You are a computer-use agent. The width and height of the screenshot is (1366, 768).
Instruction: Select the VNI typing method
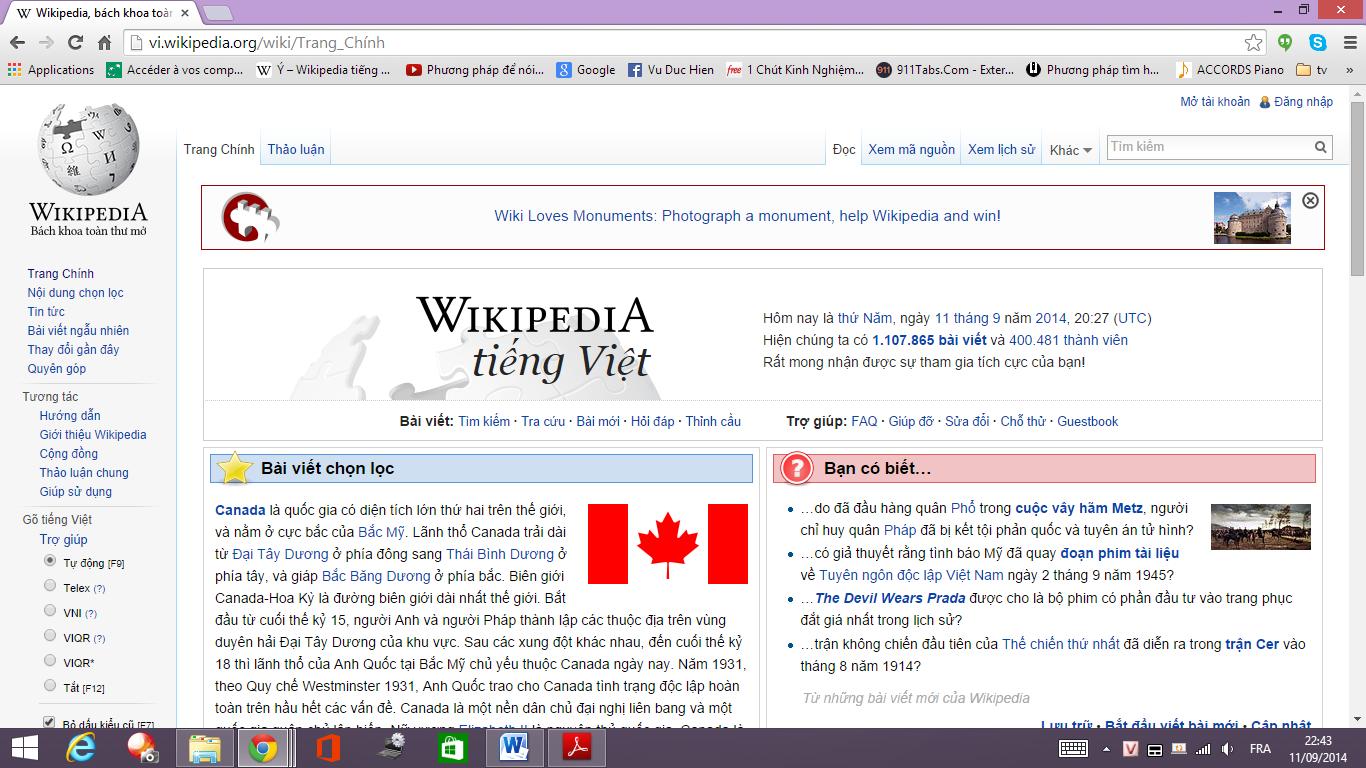(x=50, y=611)
